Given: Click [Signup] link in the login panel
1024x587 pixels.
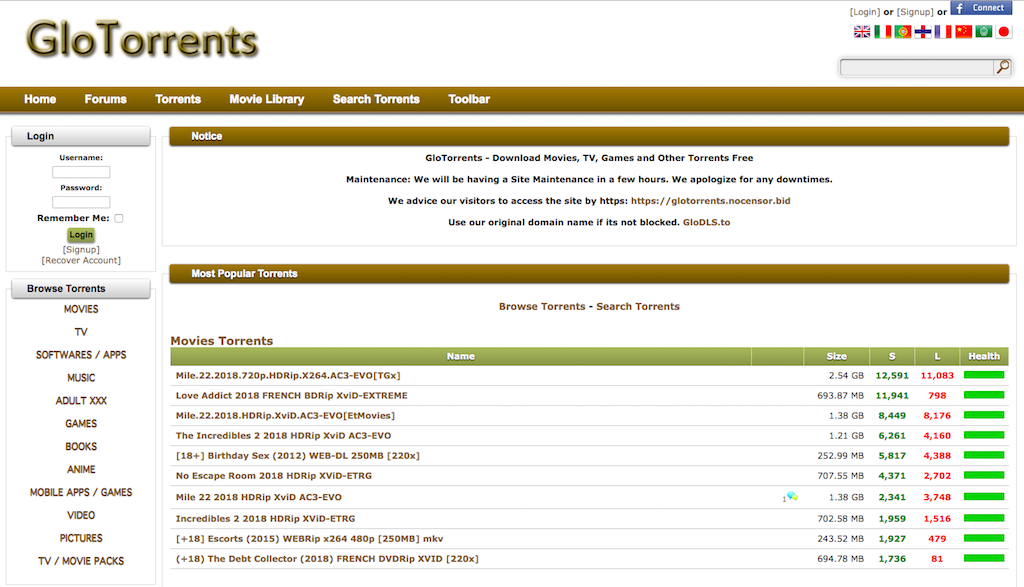Looking at the screenshot, I should (81, 249).
